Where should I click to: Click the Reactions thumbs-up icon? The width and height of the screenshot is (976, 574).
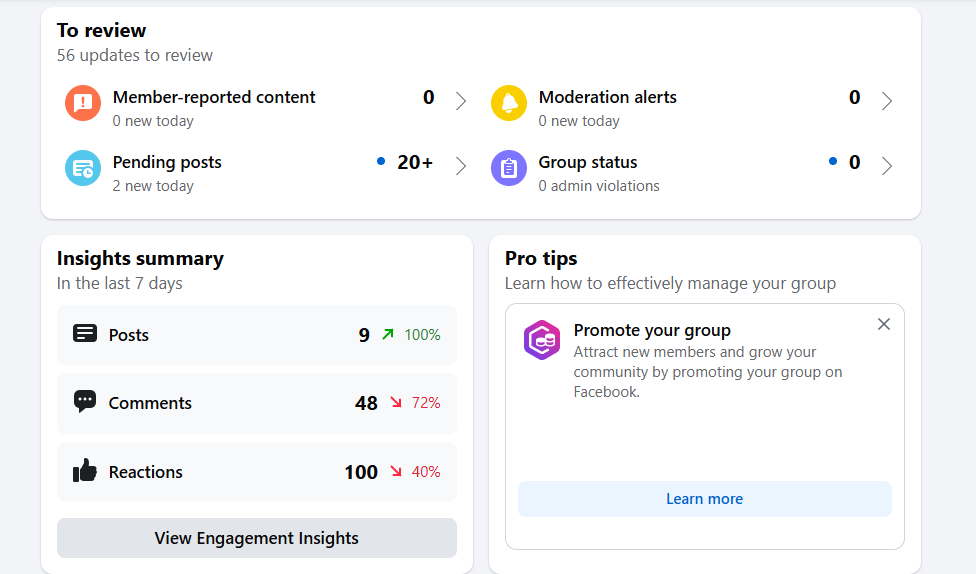click(x=85, y=471)
